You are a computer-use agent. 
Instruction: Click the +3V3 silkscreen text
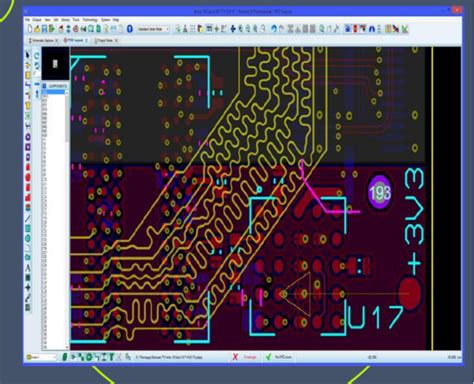tap(414, 221)
